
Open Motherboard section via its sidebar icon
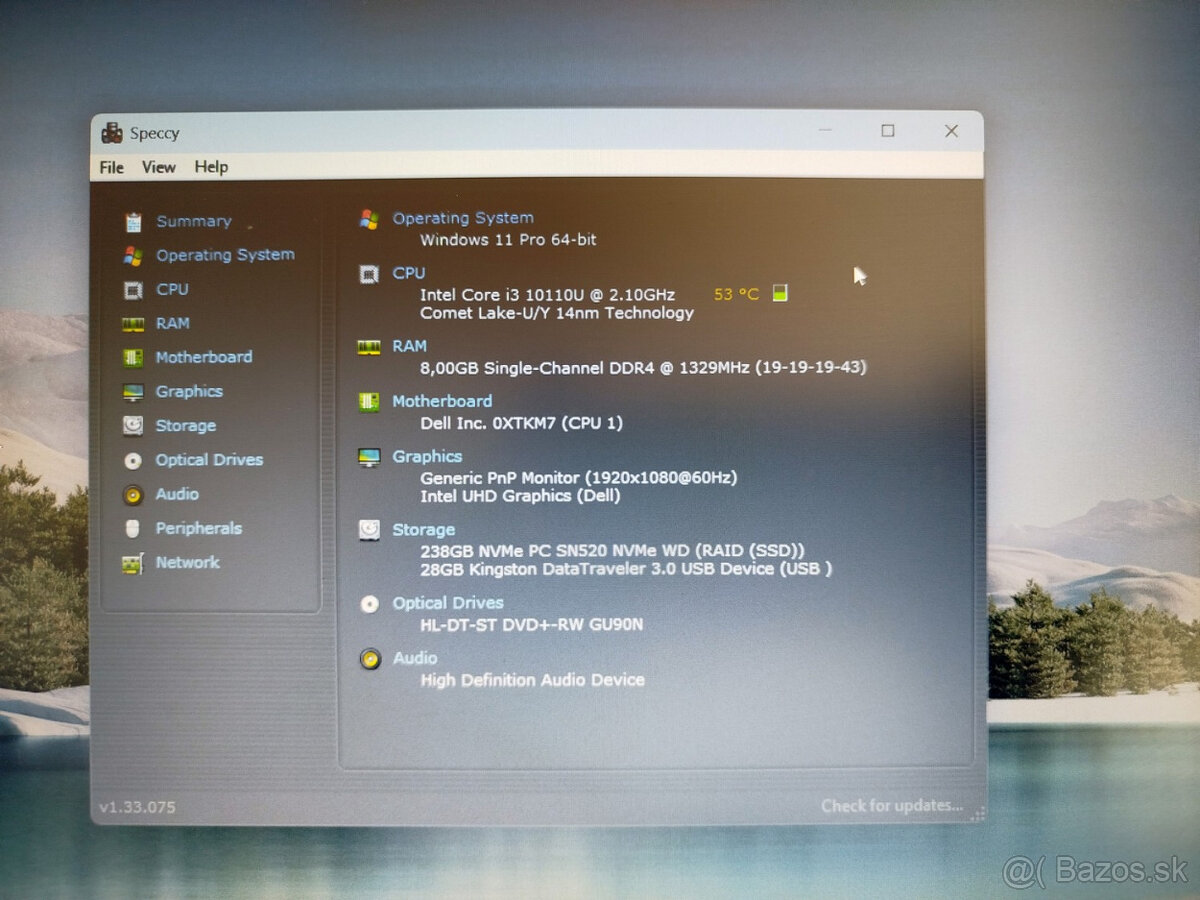click(x=133, y=358)
